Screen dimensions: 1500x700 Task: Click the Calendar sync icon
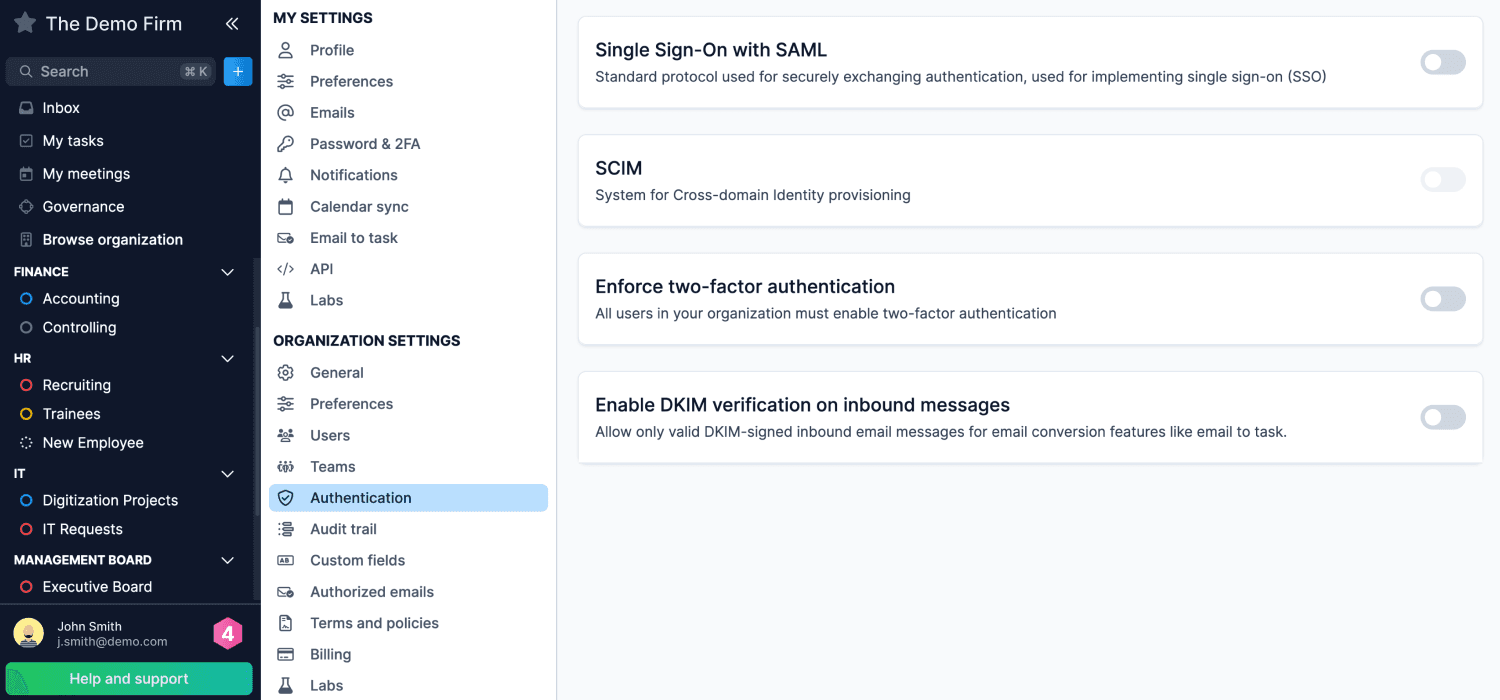click(x=286, y=206)
